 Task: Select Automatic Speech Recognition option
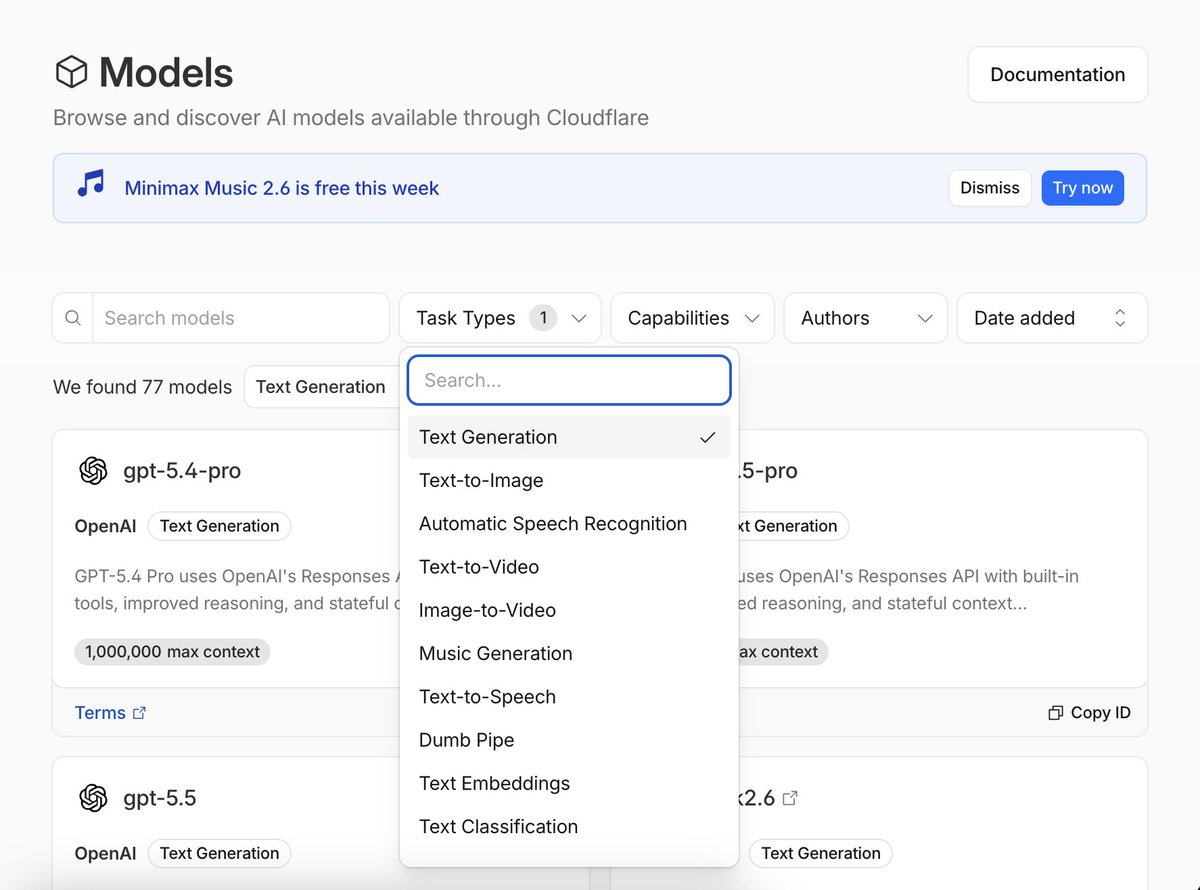coord(569,524)
